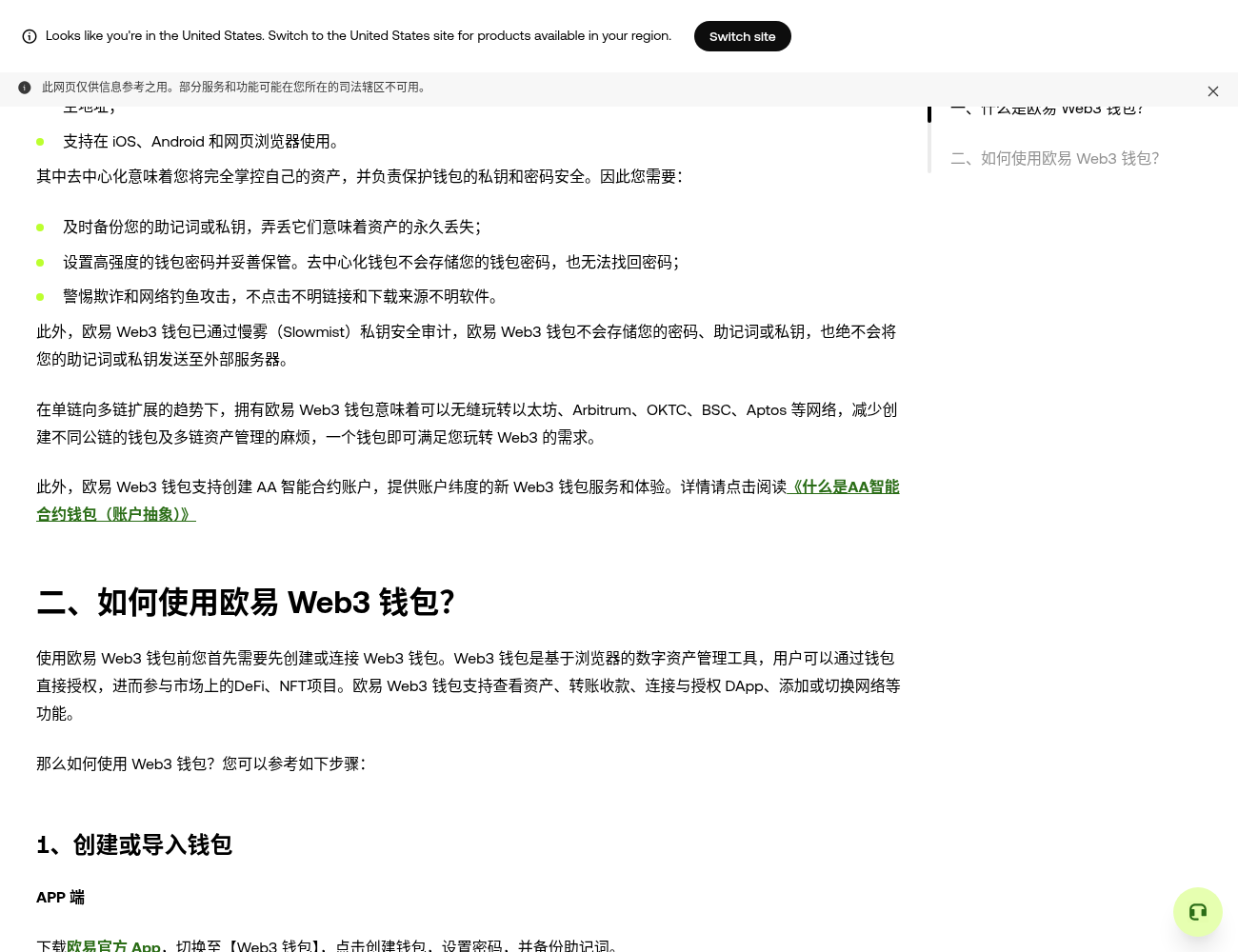Dismiss the jurisdiction notice with X
This screenshot has height=952, width=1238.
pos(1212,91)
